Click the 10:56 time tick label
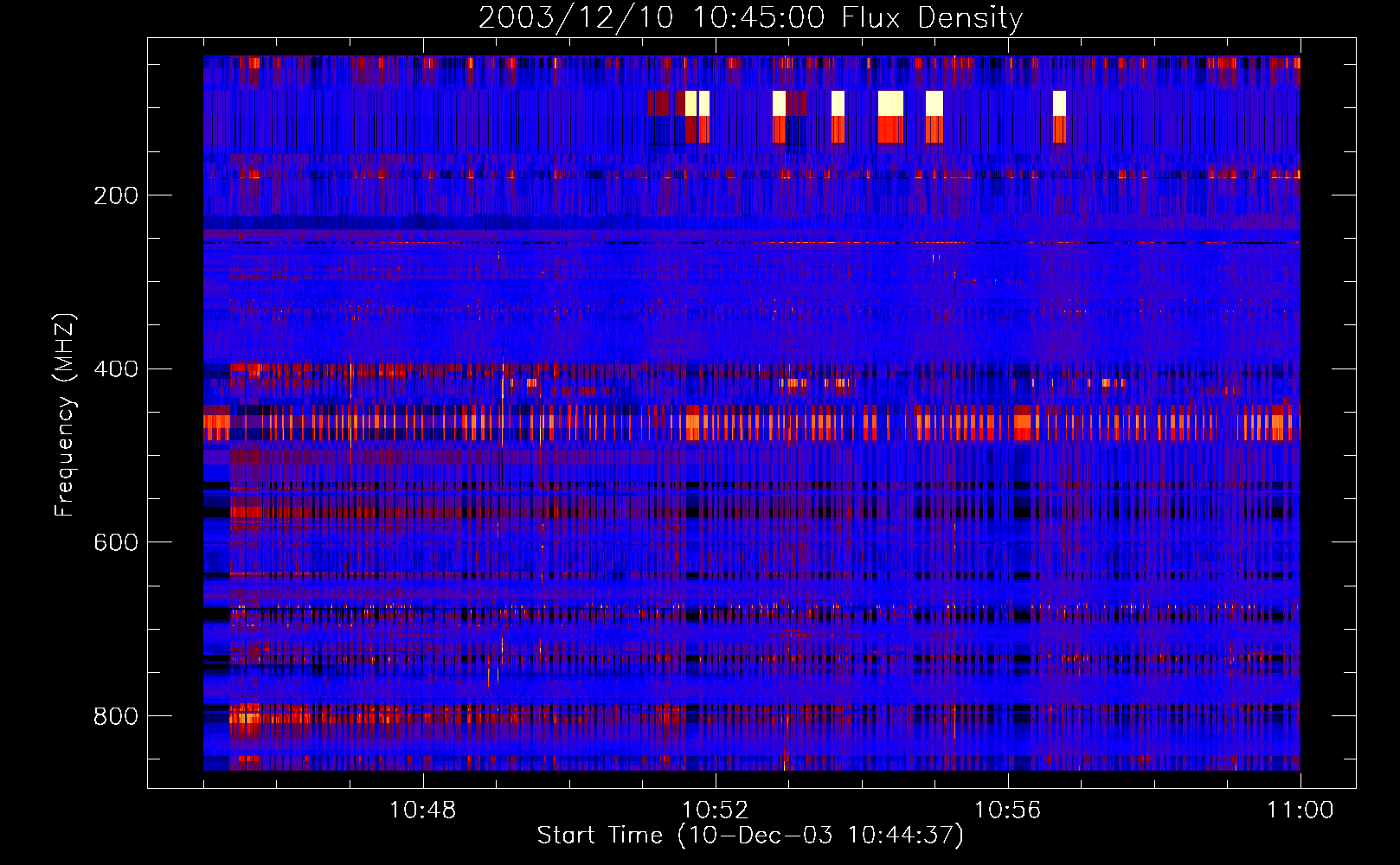1400x865 pixels. (x=1007, y=811)
